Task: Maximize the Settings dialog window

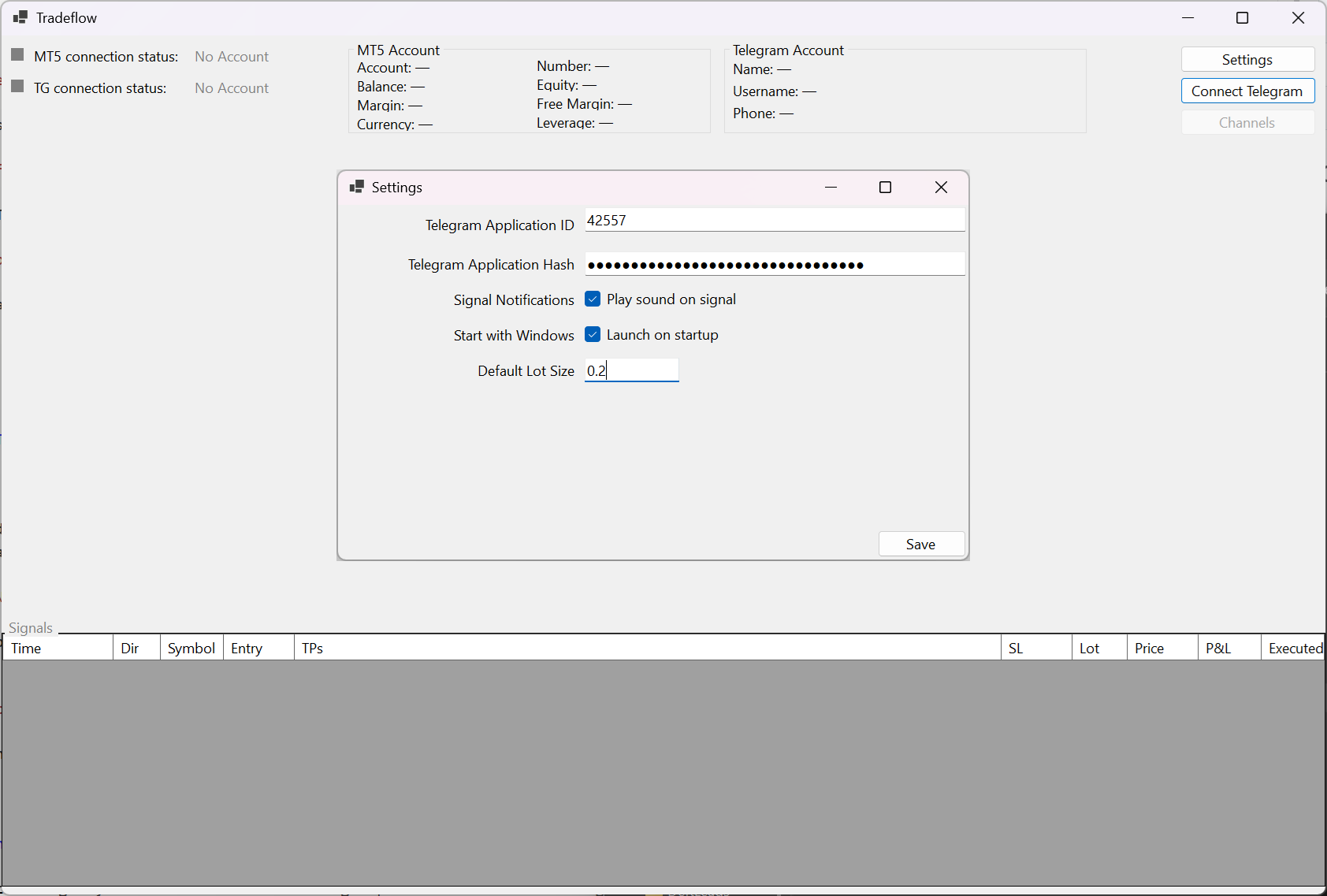Action: point(885,187)
